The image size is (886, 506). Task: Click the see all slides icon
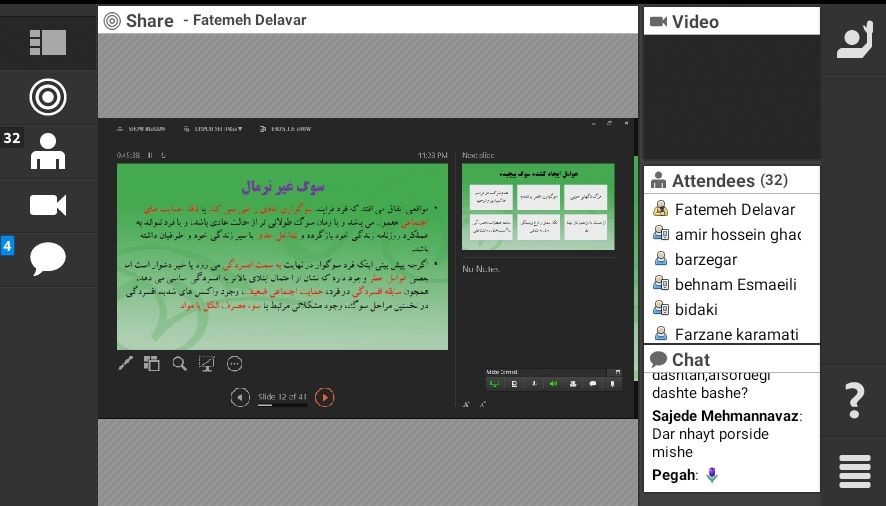(x=152, y=364)
